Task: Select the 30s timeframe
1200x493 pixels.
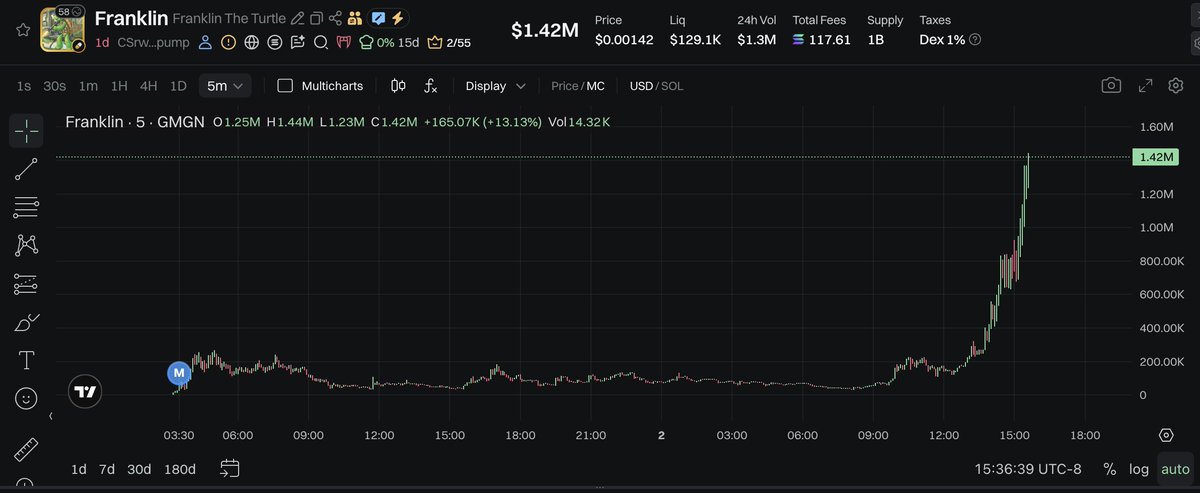Action: [54, 86]
